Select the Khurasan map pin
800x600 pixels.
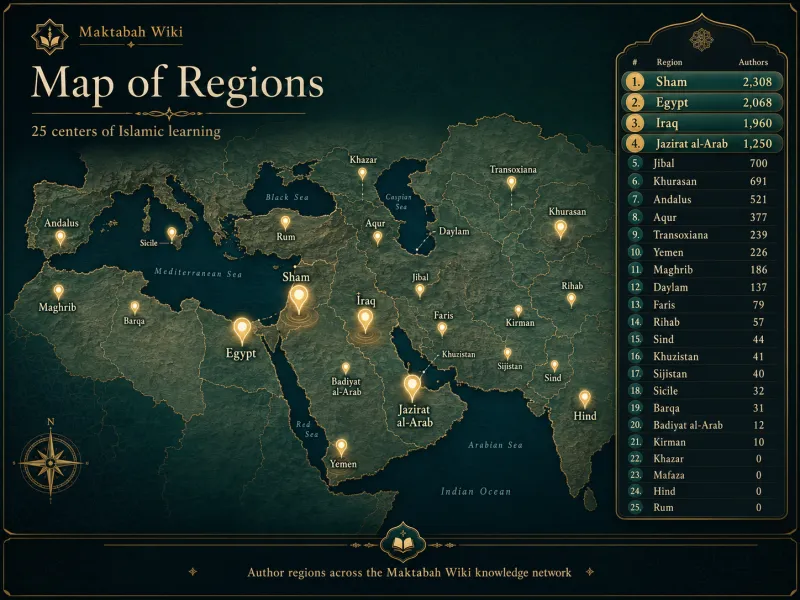pos(561,229)
